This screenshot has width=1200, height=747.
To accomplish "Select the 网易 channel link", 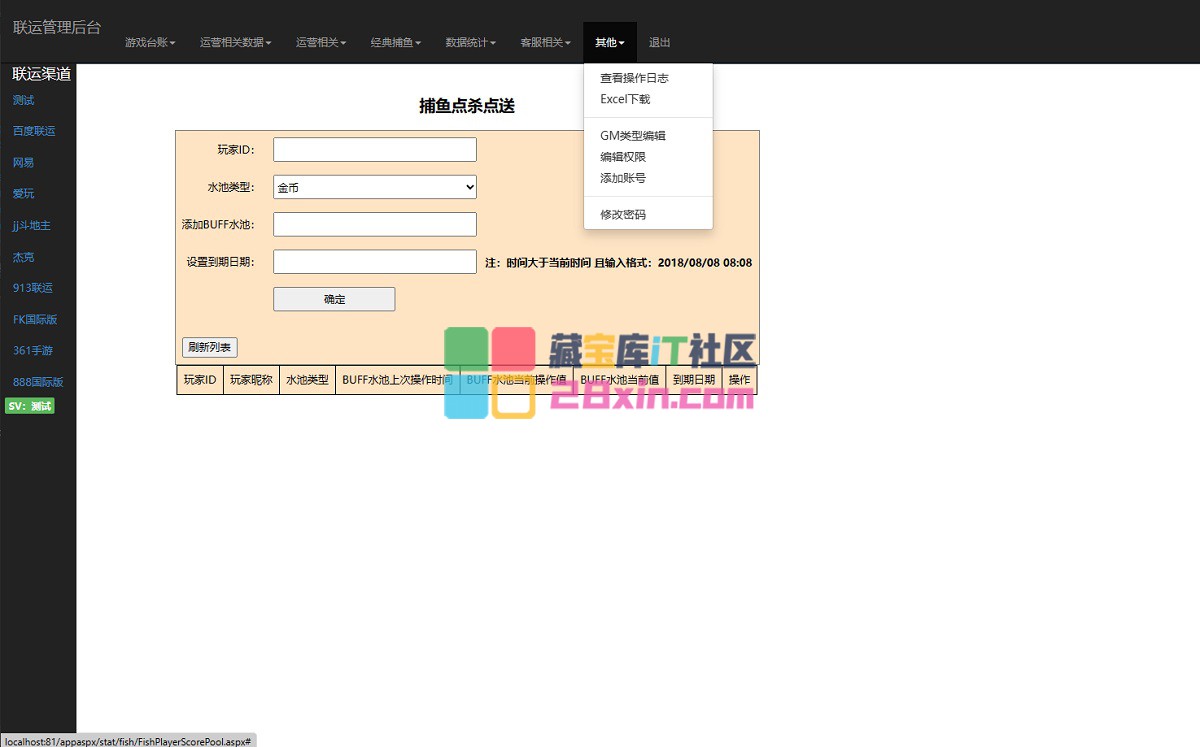I will click(24, 162).
